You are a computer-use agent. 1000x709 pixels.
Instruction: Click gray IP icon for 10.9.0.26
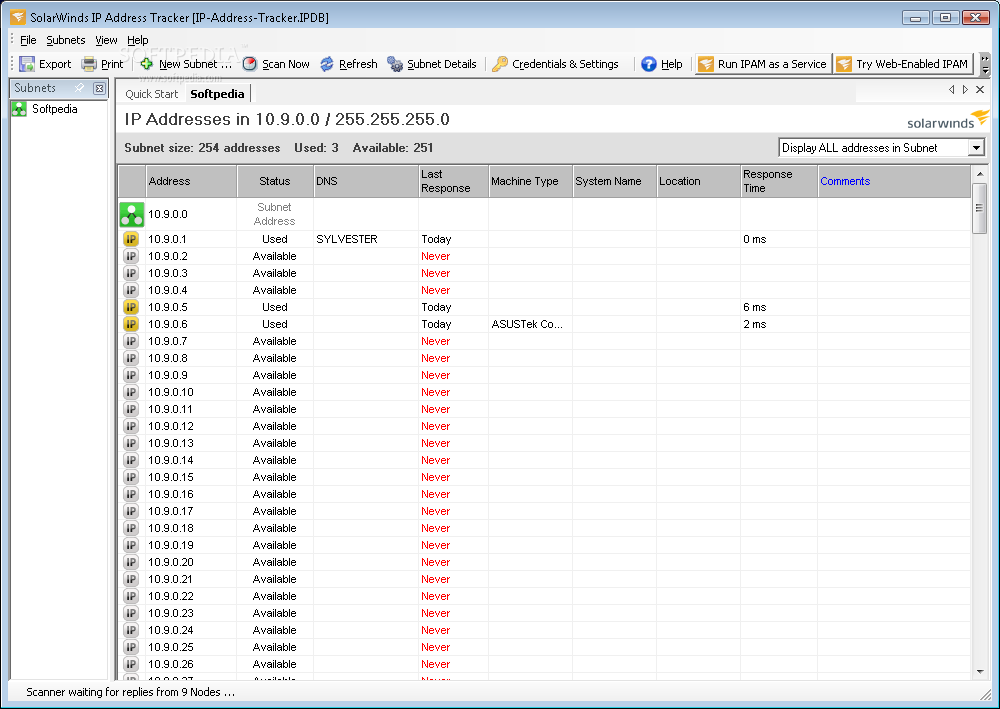click(131, 664)
